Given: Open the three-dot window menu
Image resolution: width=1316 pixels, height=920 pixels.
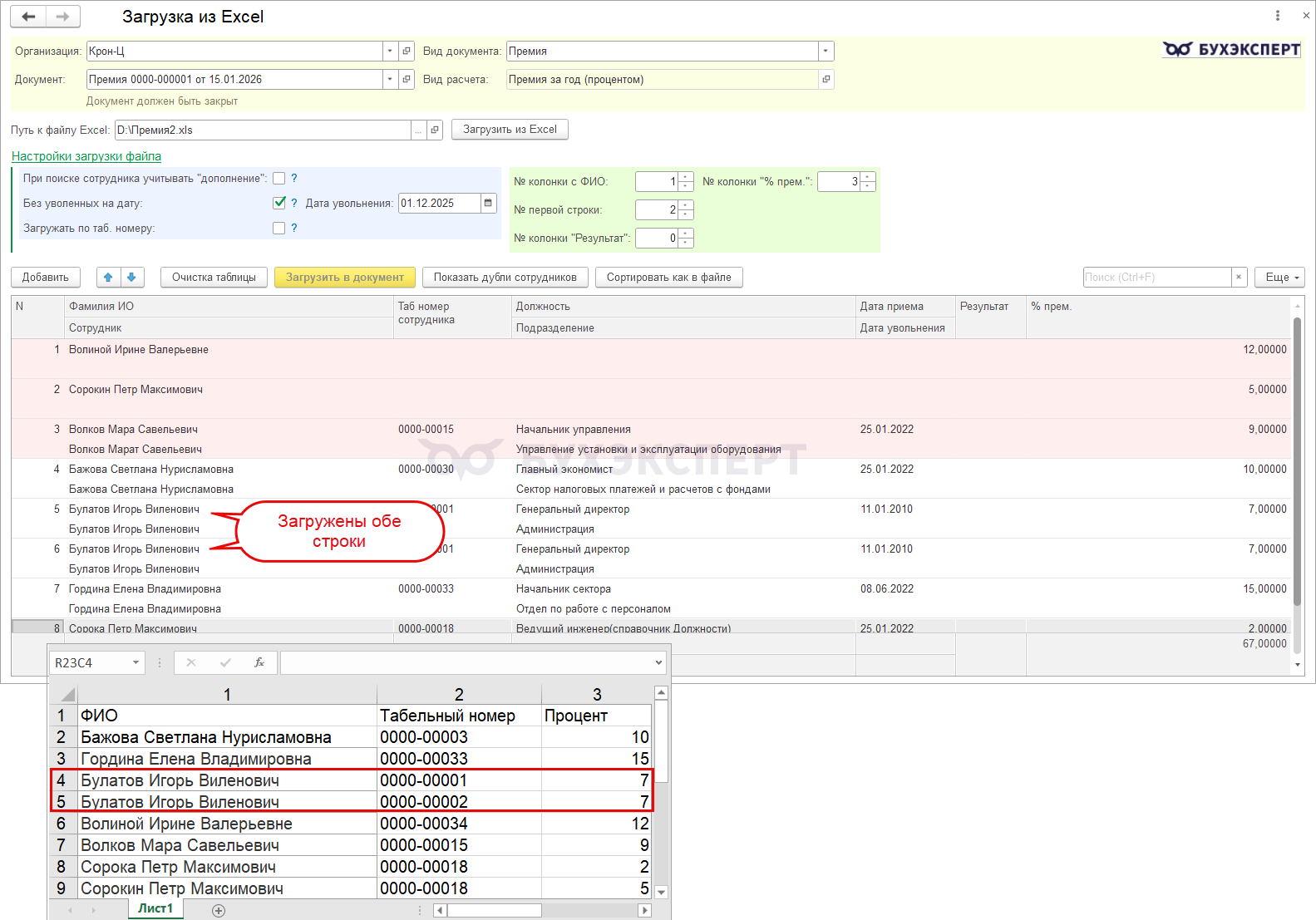Looking at the screenshot, I should 1278,16.
